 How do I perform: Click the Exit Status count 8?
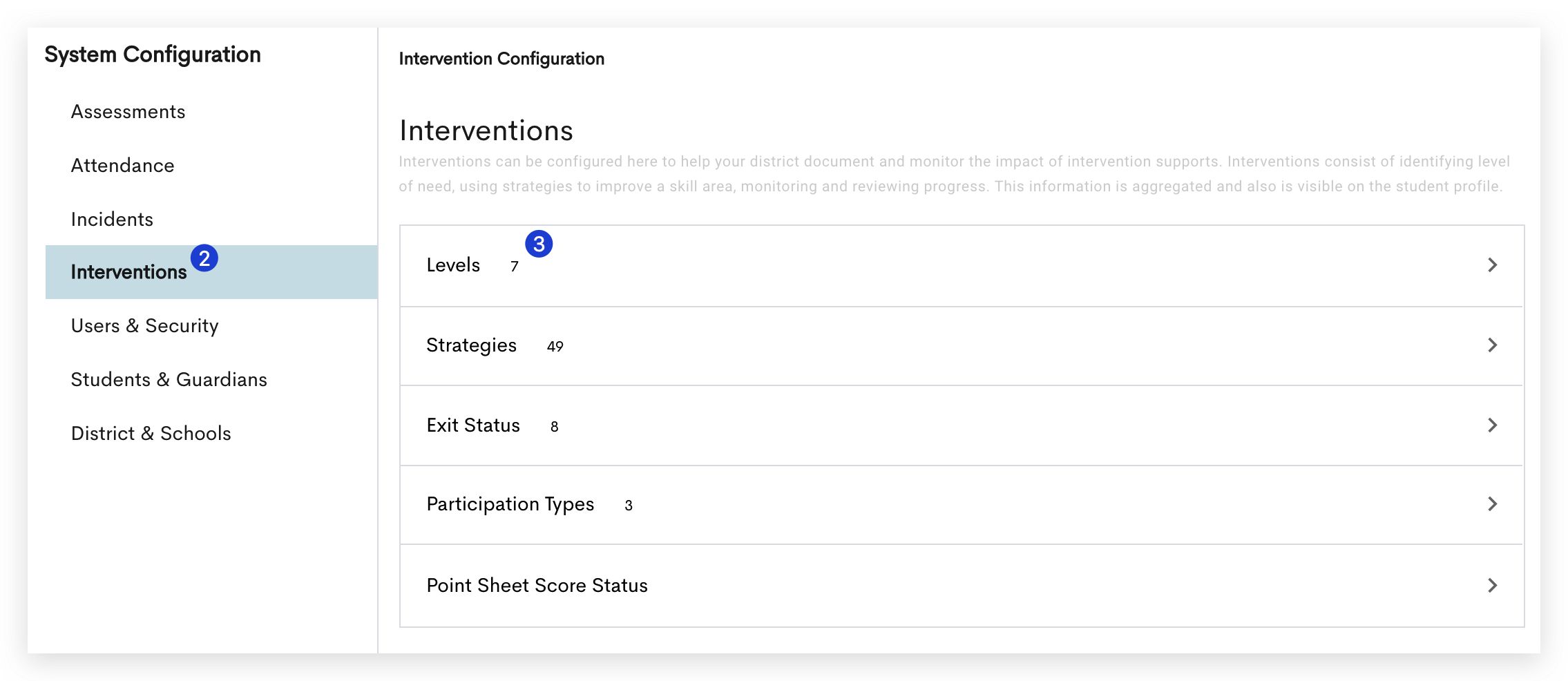click(x=554, y=427)
